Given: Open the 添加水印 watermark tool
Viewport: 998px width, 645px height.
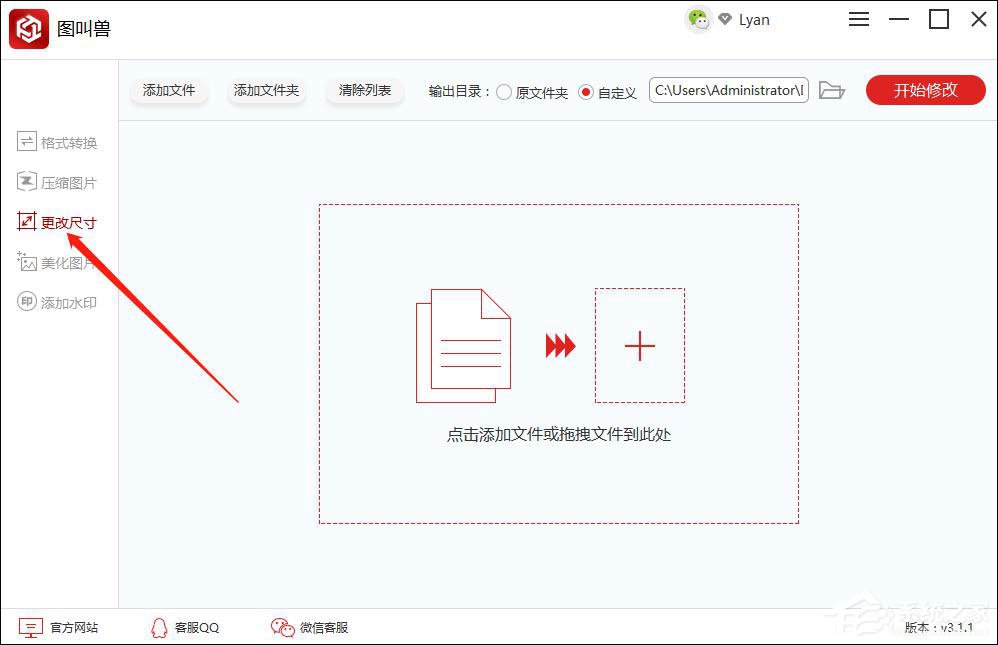Looking at the screenshot, I should click(58, 301).
